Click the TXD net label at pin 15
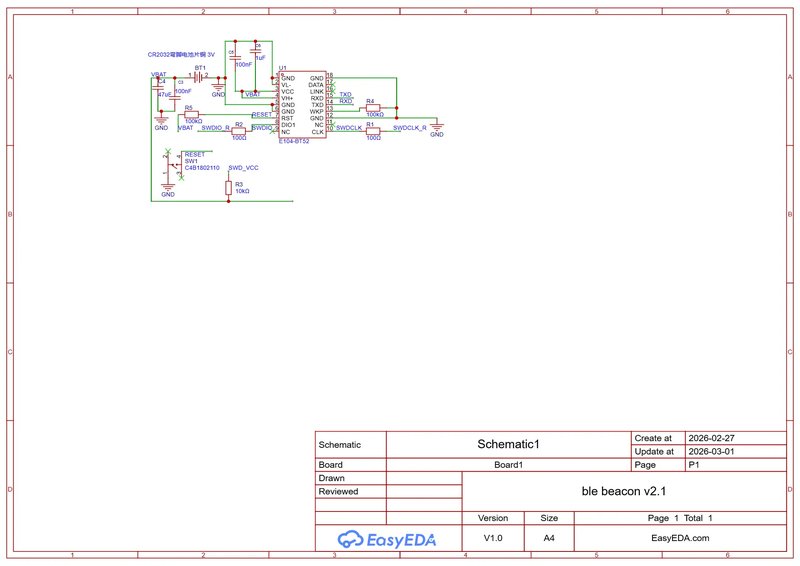 pos(345,94)
